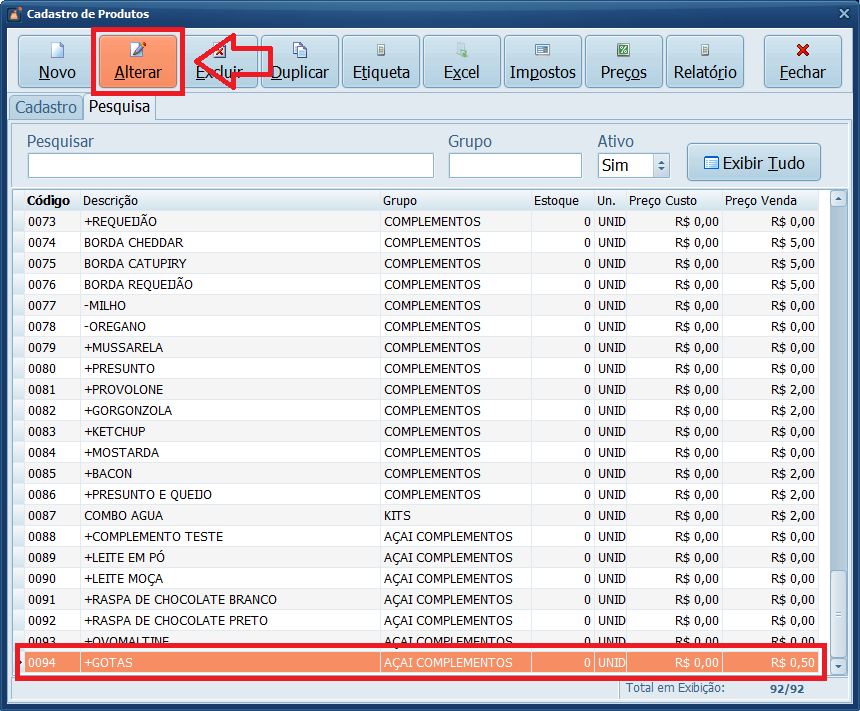Click the Duplicar toolbar button
This screenshot has height=711, width=860.
coord(300,62)
